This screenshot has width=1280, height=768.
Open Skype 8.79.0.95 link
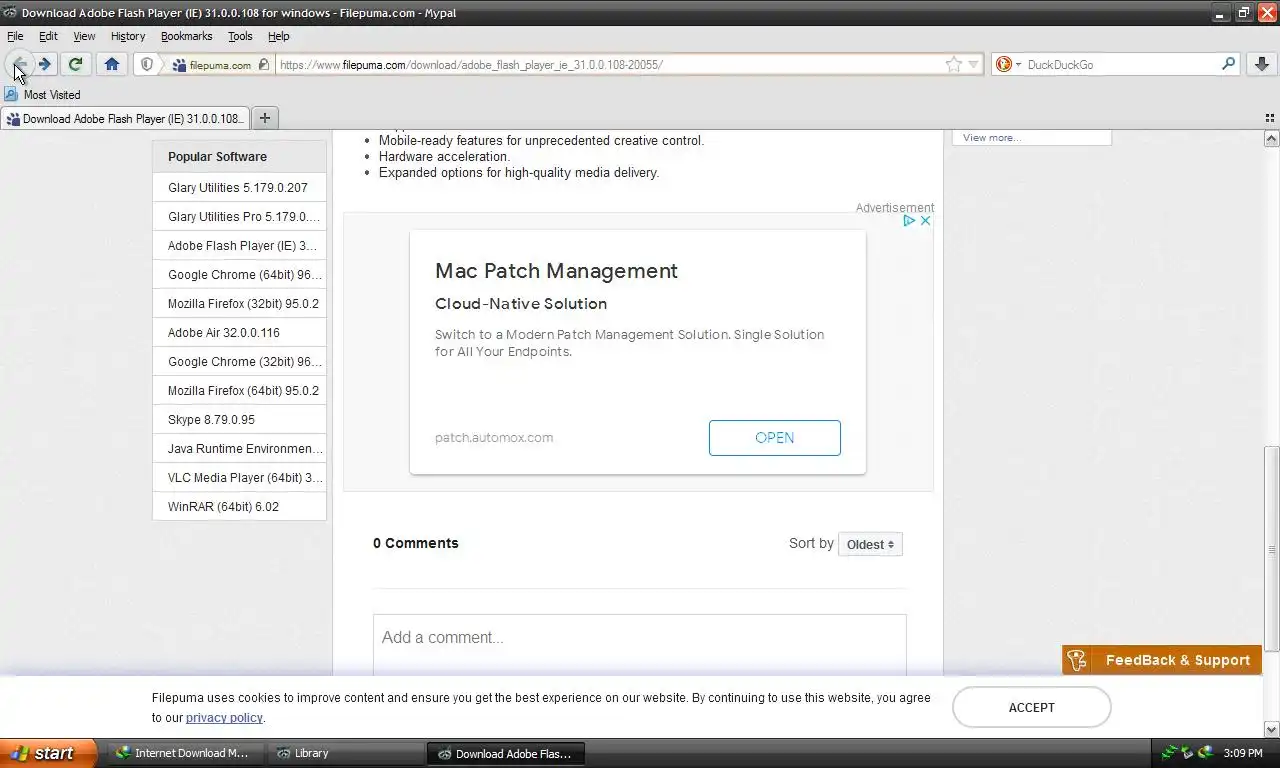pyautogui.click(x=211, y=420)
